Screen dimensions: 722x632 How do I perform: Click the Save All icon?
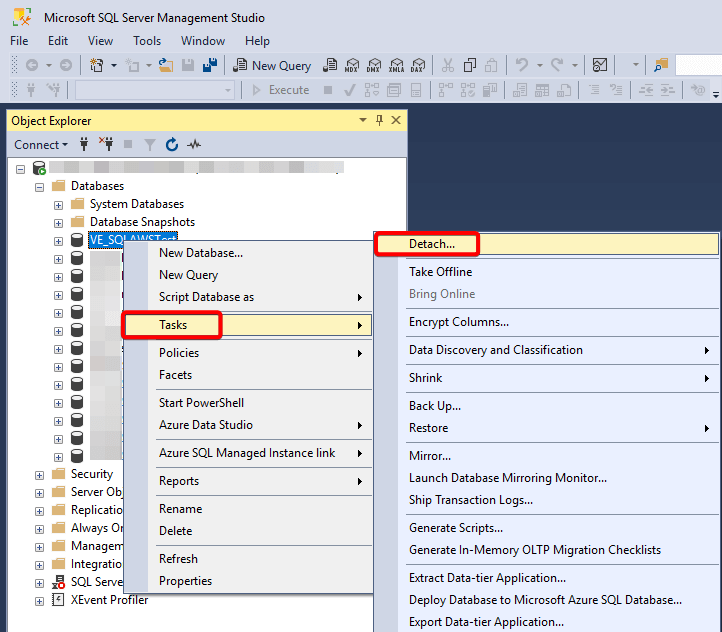tap(210, 65)
